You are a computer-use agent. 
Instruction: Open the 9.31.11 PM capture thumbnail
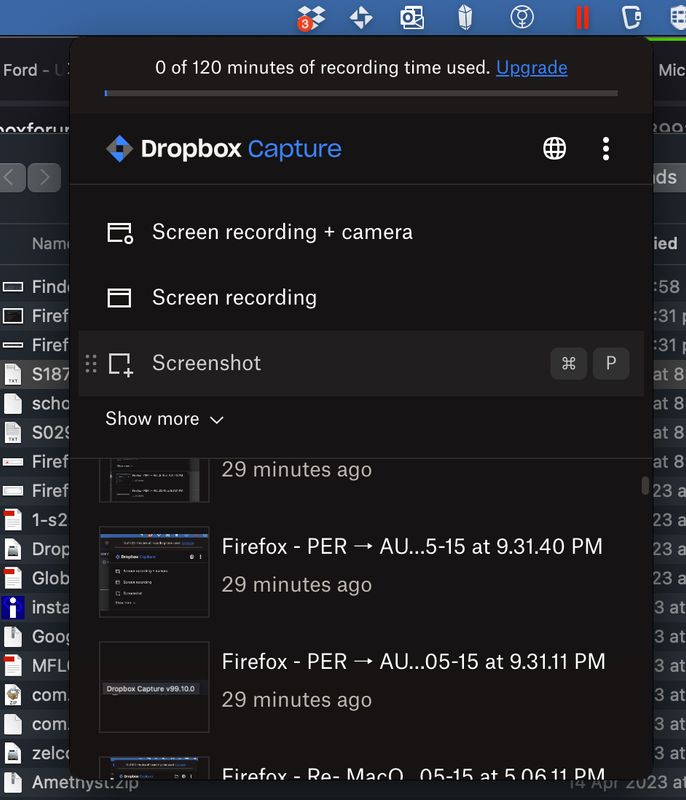click(154, 687)
